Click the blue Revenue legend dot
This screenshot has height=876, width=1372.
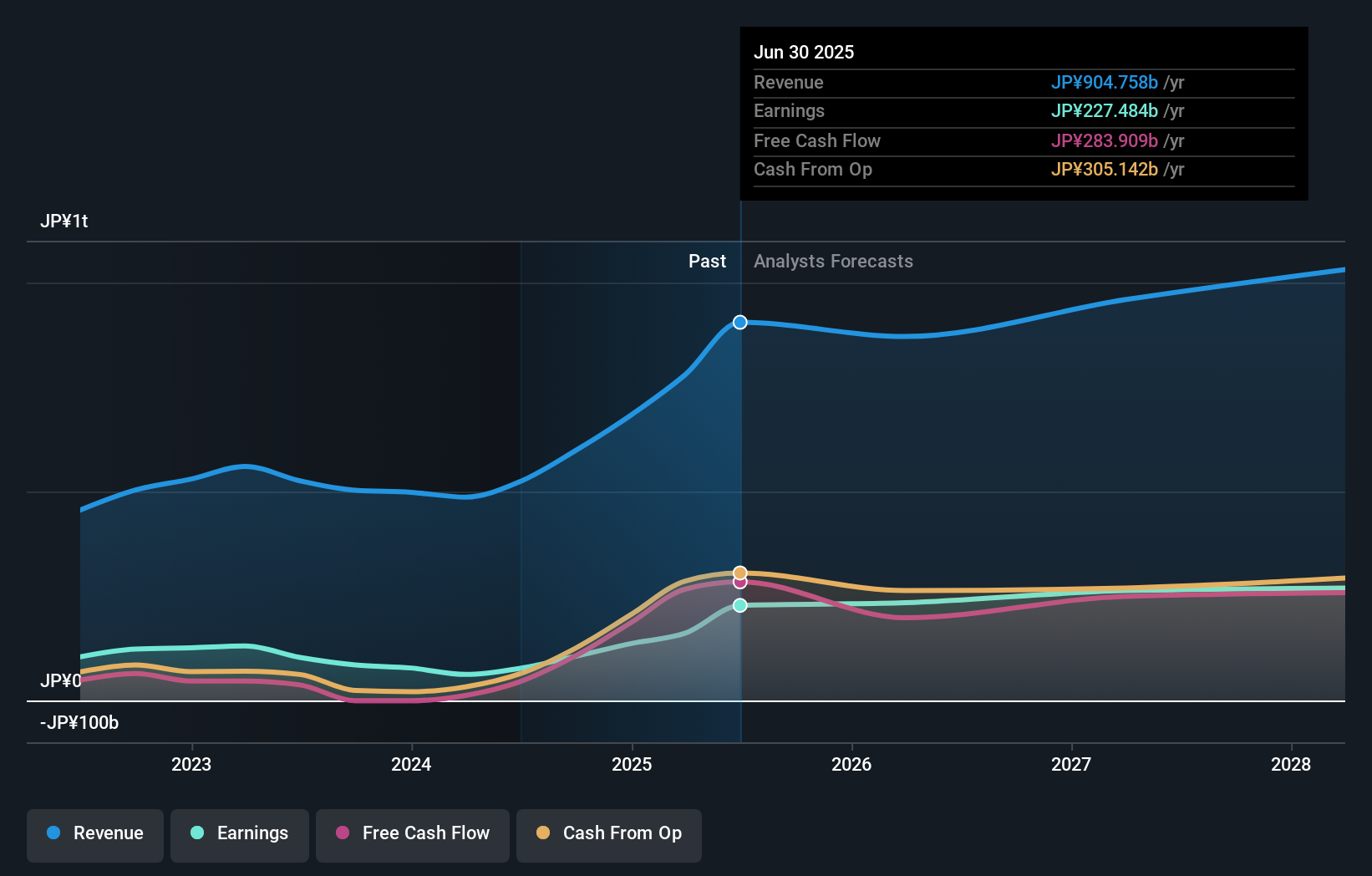point(52,833)
